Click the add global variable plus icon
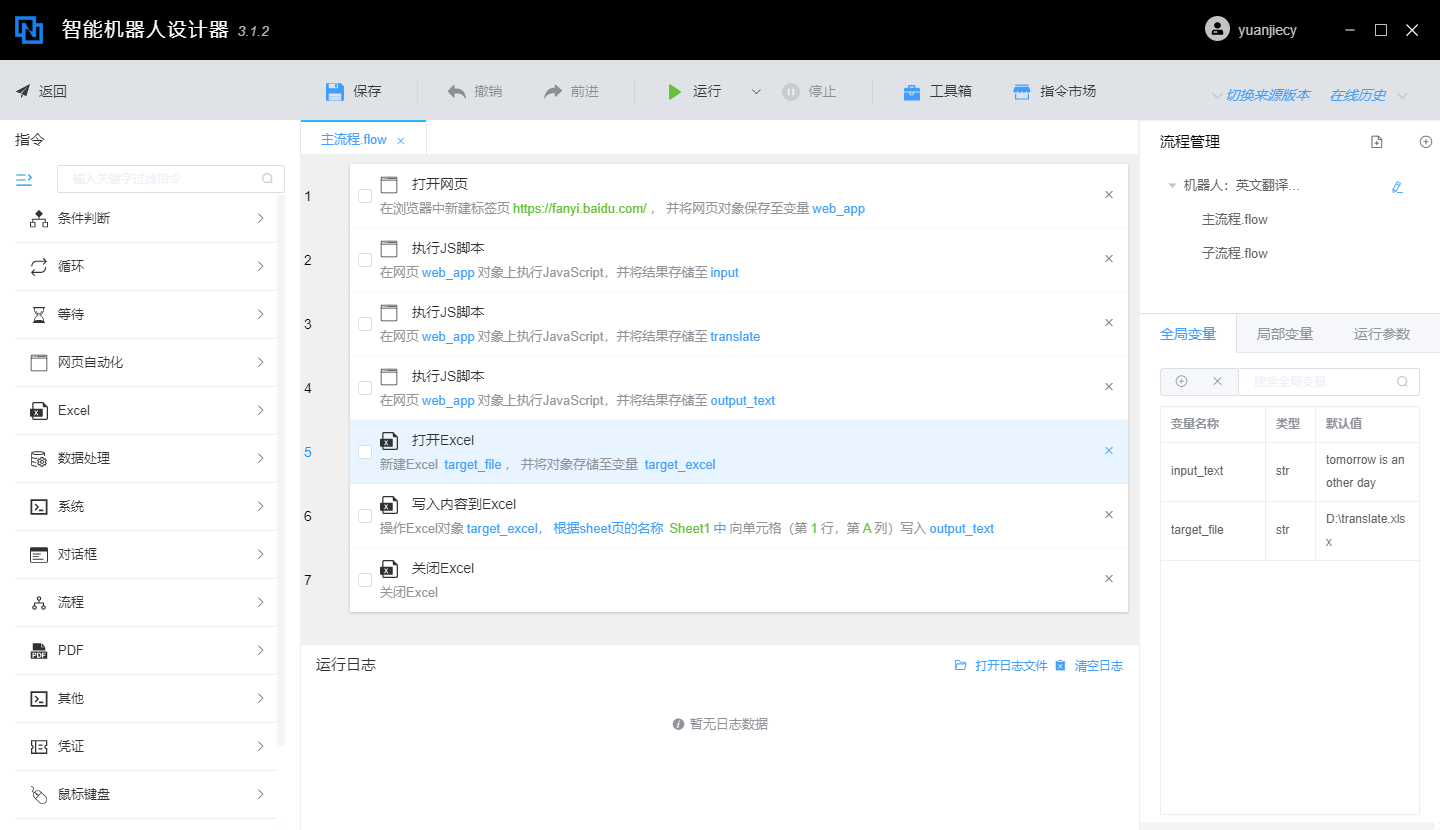Viewport: 1440px width, 830px height. click(1181, 382)
